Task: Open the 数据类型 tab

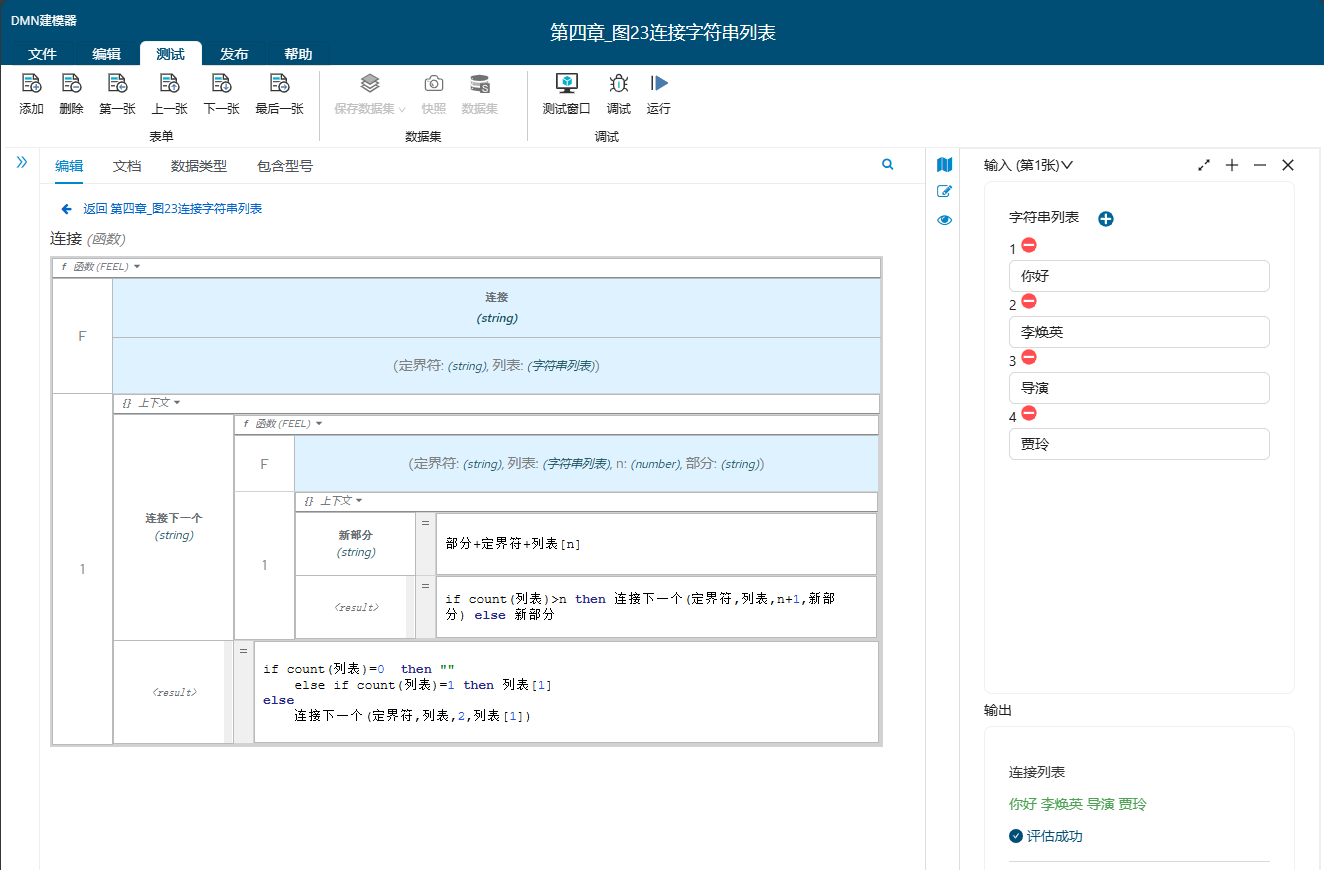Action: [199, 166]
